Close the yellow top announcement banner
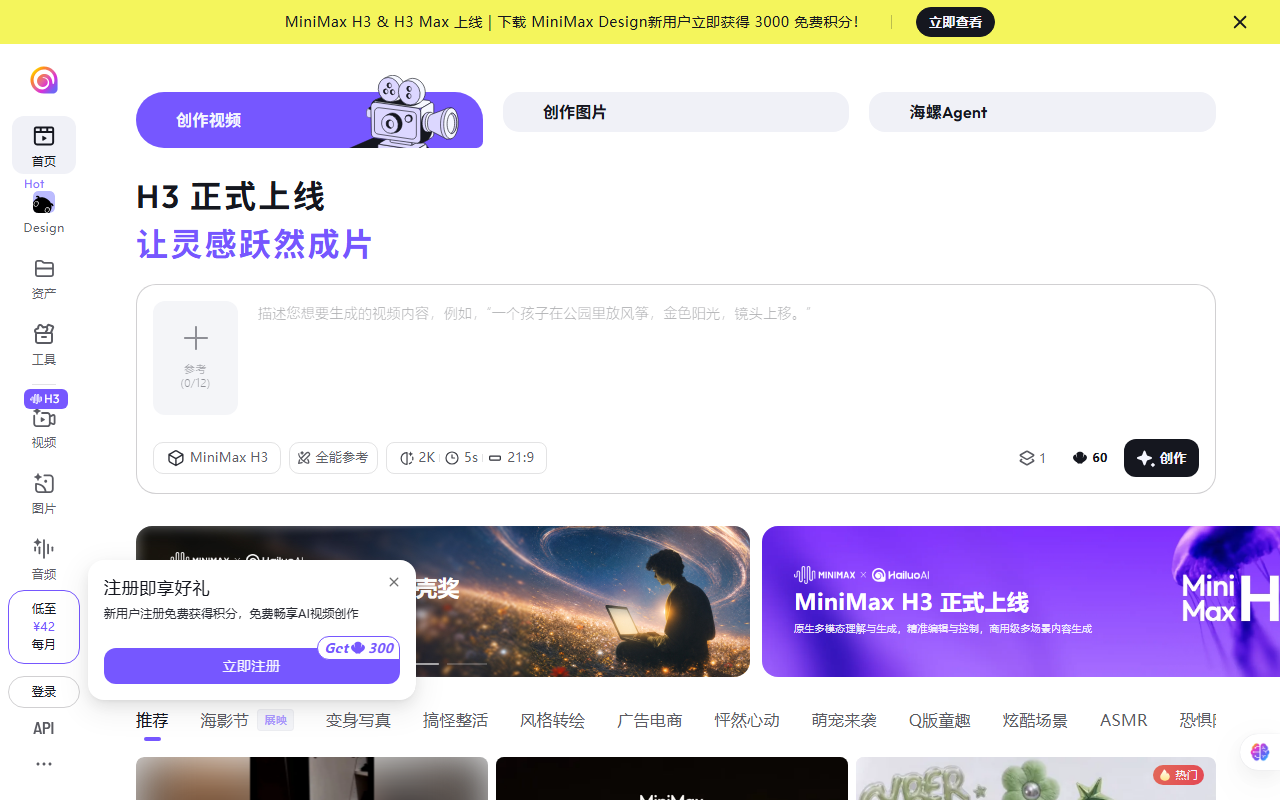The height and width of the screenshot is (800, 1280). click(1240, 22)
